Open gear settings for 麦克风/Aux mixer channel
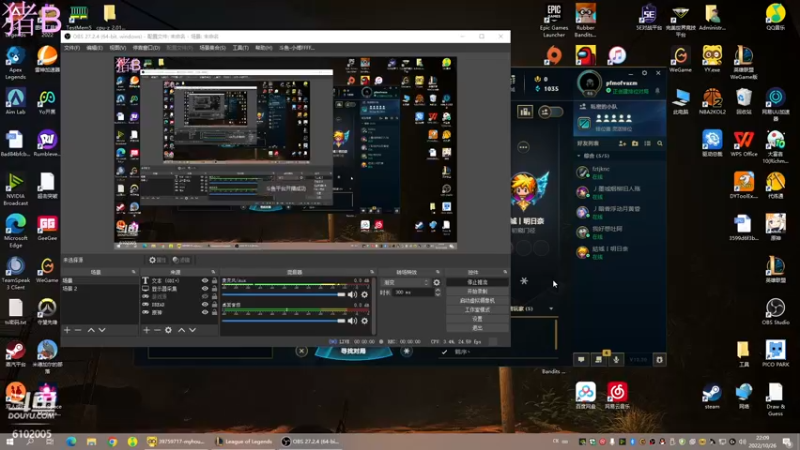 tap(364, 294)
